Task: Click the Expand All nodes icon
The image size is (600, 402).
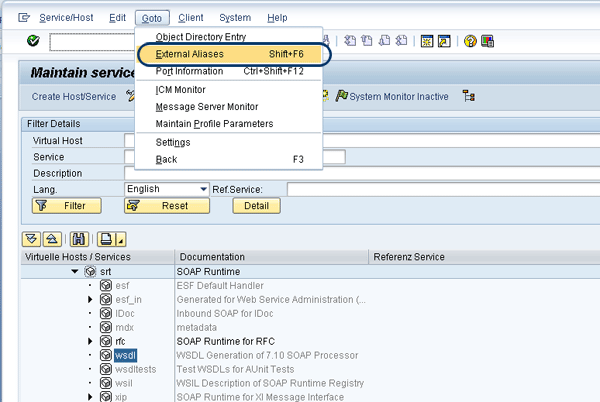Action: click(31, 238)
